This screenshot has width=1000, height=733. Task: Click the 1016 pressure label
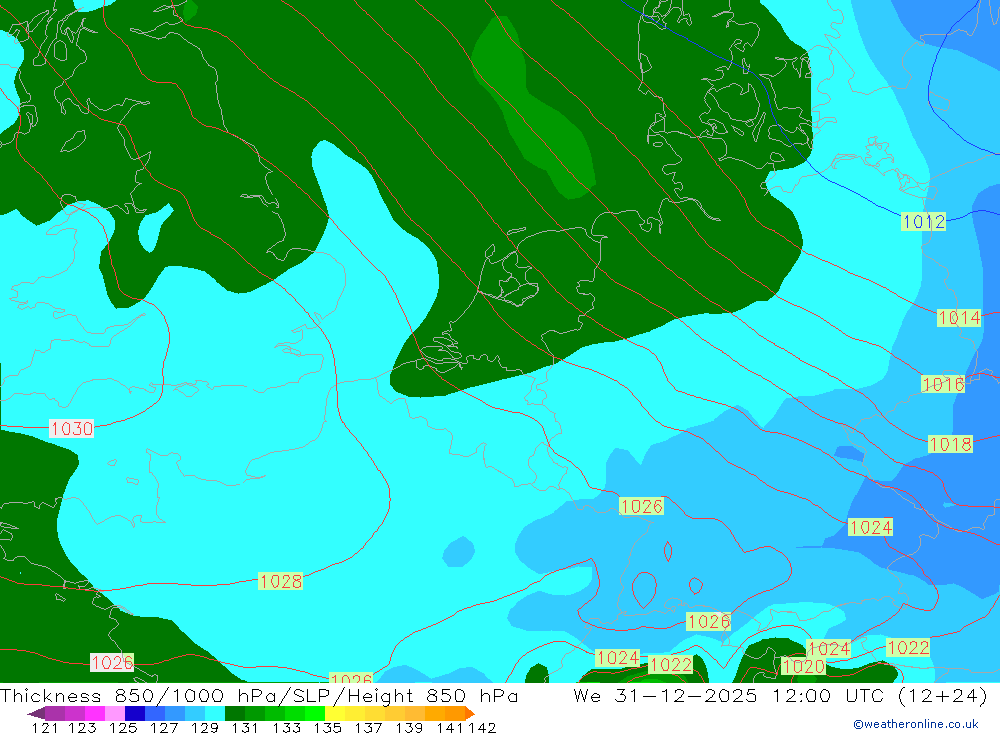tap(943, 384)
